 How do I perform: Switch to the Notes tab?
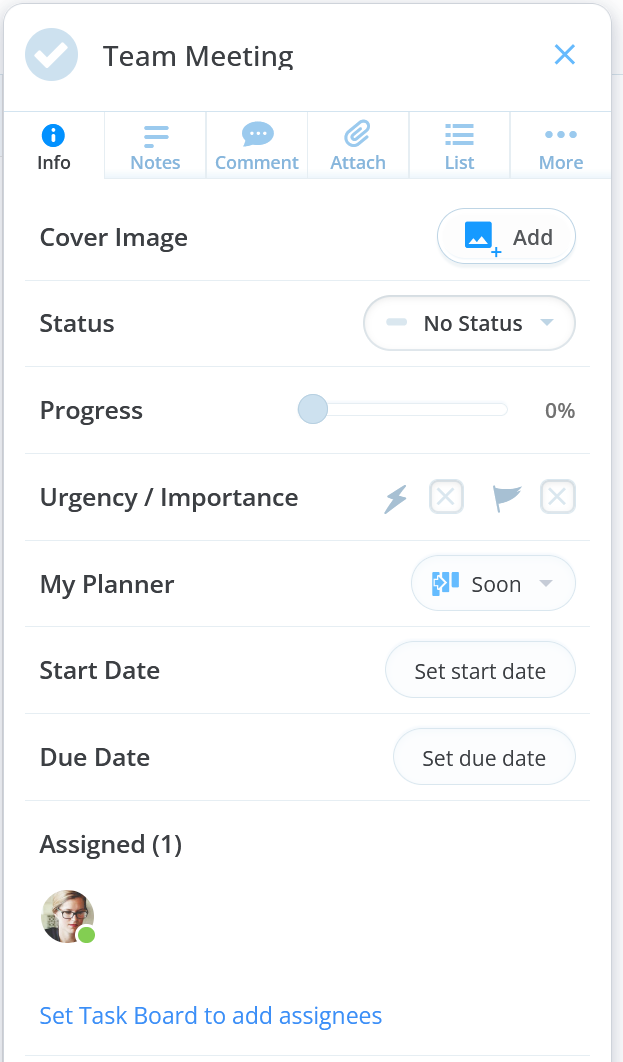pos(154,145)
